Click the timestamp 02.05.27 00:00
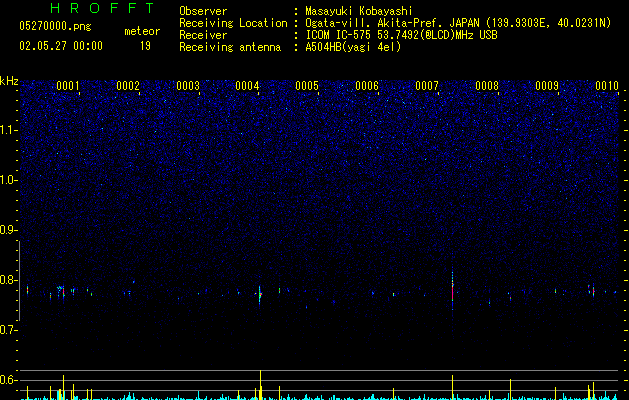 [61, 46]
